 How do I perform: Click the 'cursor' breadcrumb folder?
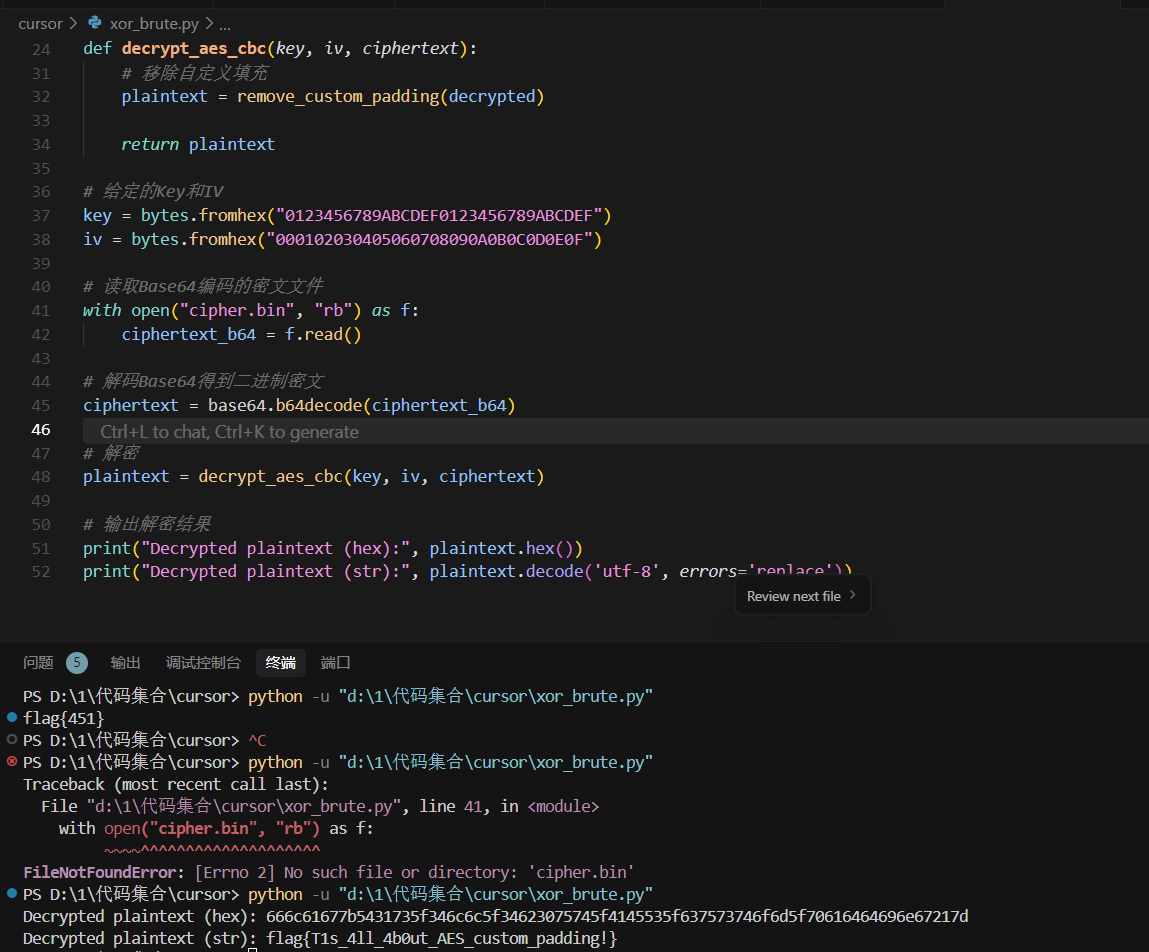(40, 23)
